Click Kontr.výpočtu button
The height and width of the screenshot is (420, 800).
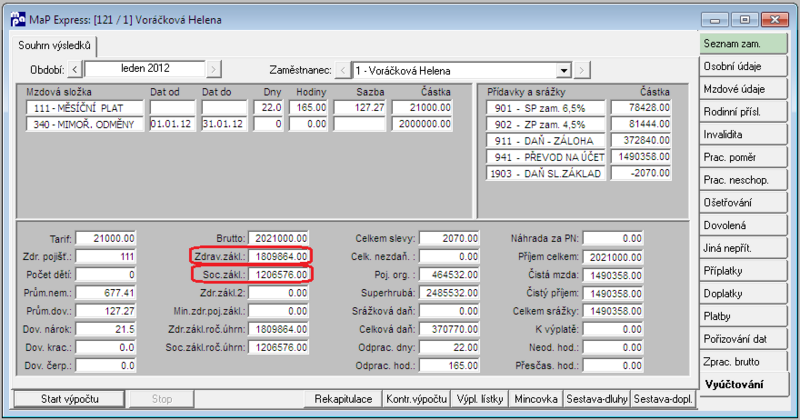416,399
